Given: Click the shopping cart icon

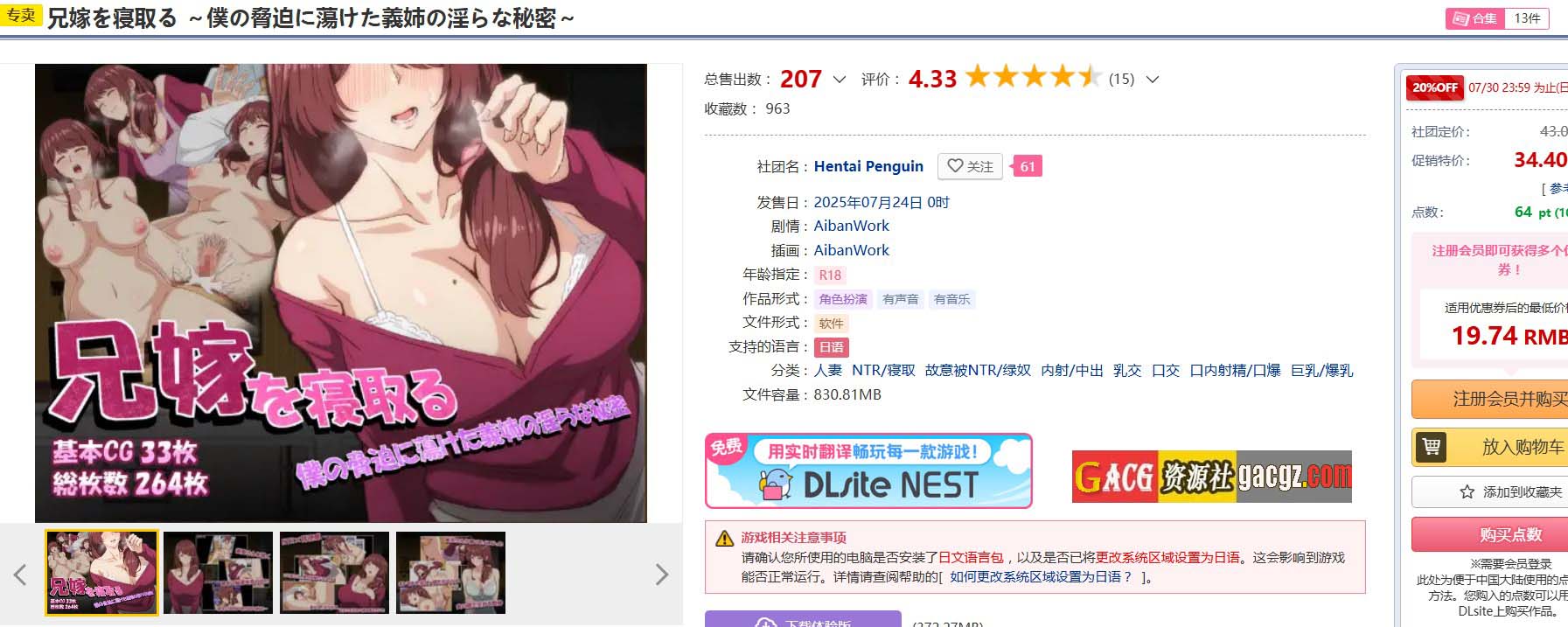Looking at the screenshot, I should click(1432, 447).
